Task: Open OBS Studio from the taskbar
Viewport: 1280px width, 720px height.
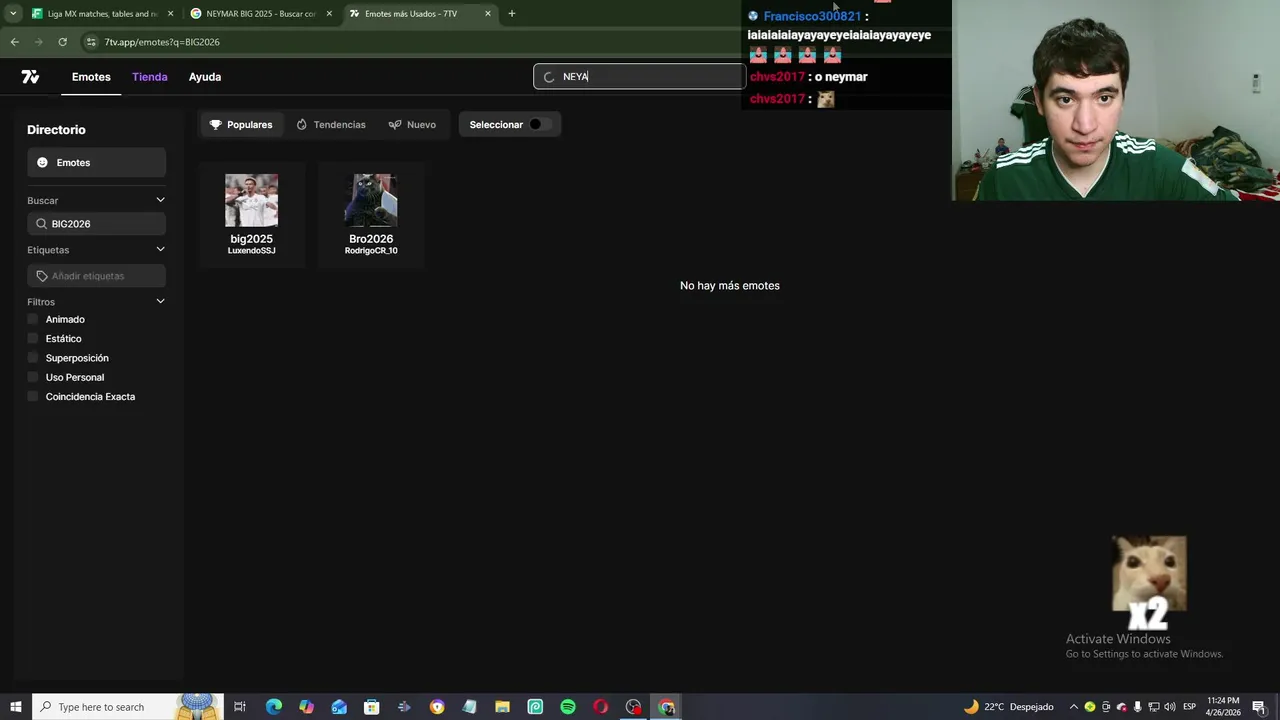Action: (633, 707)
